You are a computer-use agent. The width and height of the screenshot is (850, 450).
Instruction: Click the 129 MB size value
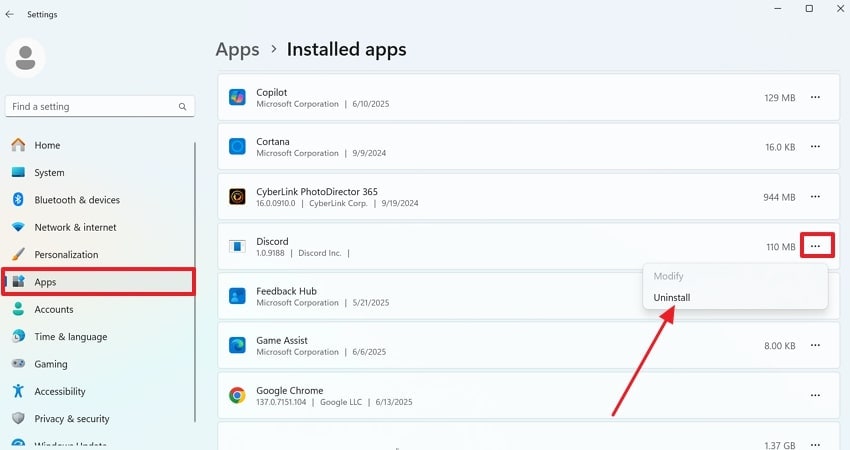(780, 98)
